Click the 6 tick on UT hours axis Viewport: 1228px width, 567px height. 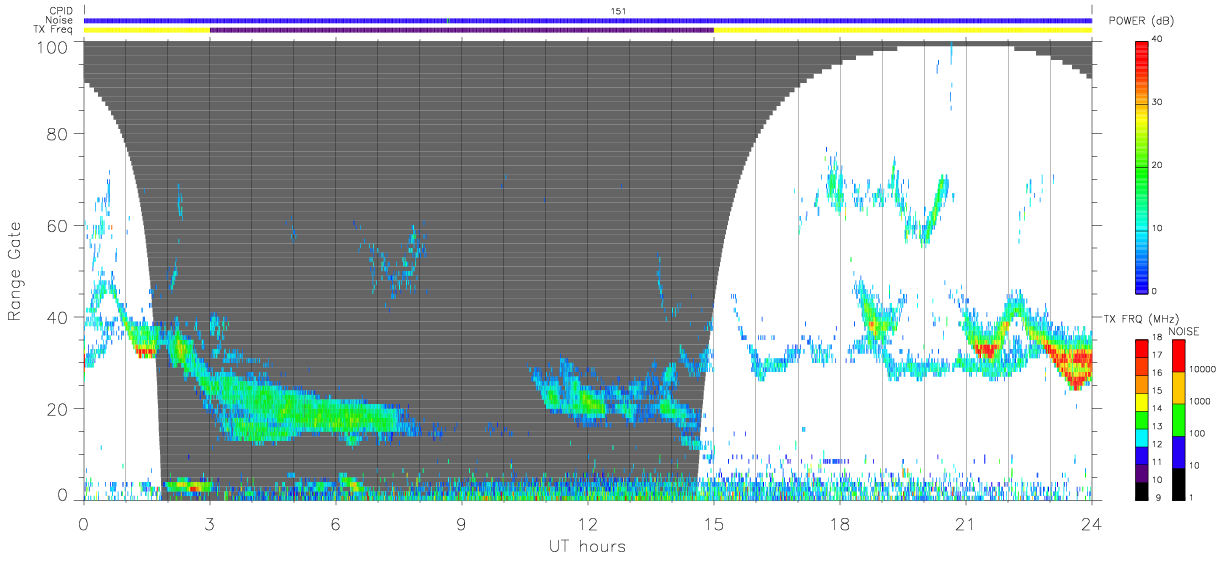point(336,523)
